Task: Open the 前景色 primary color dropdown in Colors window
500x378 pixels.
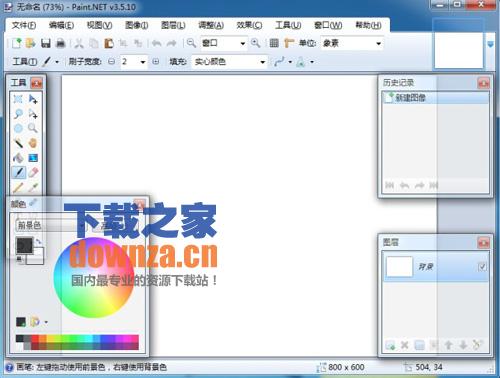Action: (51, 226)
